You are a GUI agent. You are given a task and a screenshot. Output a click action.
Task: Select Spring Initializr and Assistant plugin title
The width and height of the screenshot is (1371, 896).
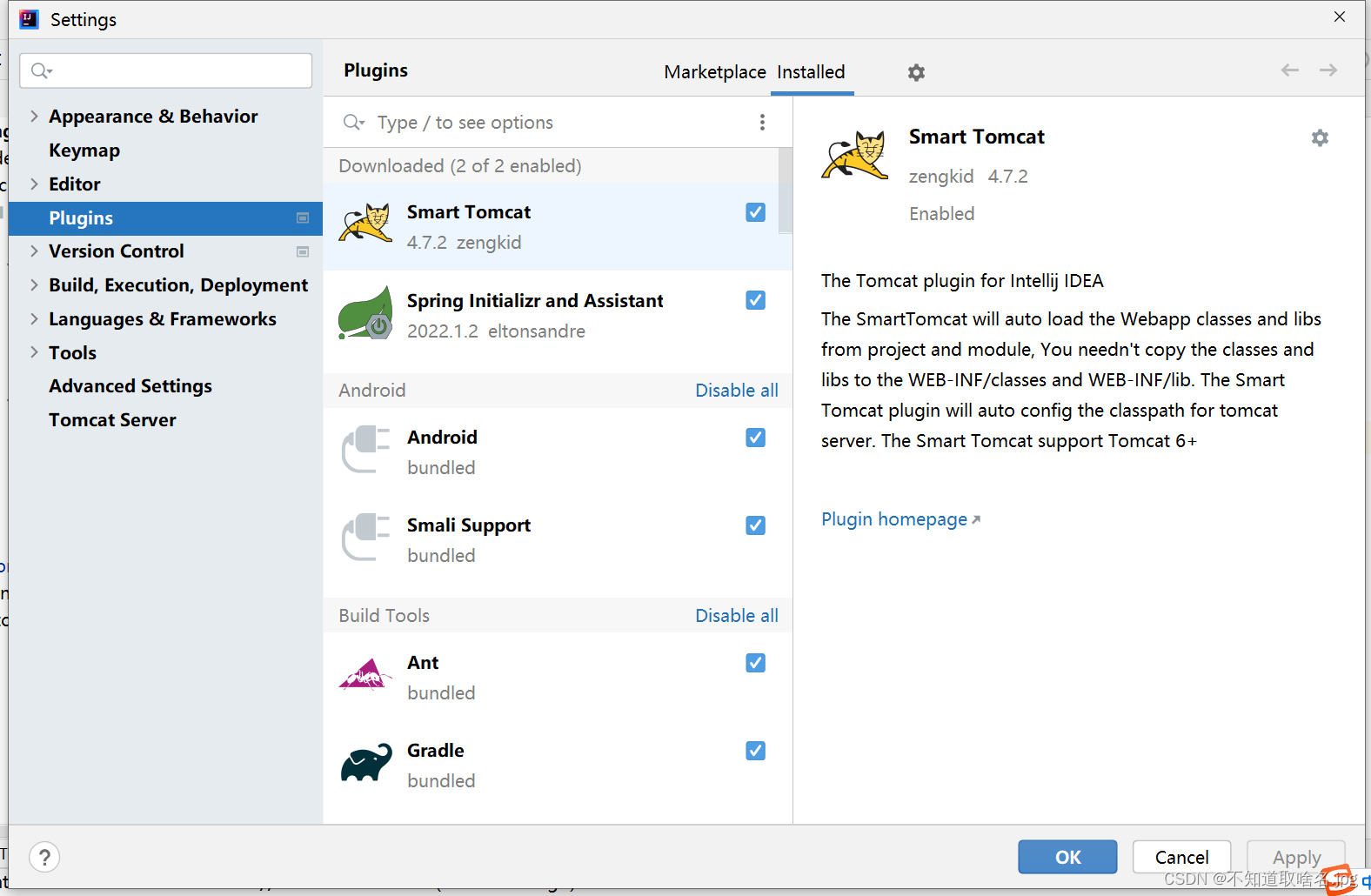tap(535, 301)
